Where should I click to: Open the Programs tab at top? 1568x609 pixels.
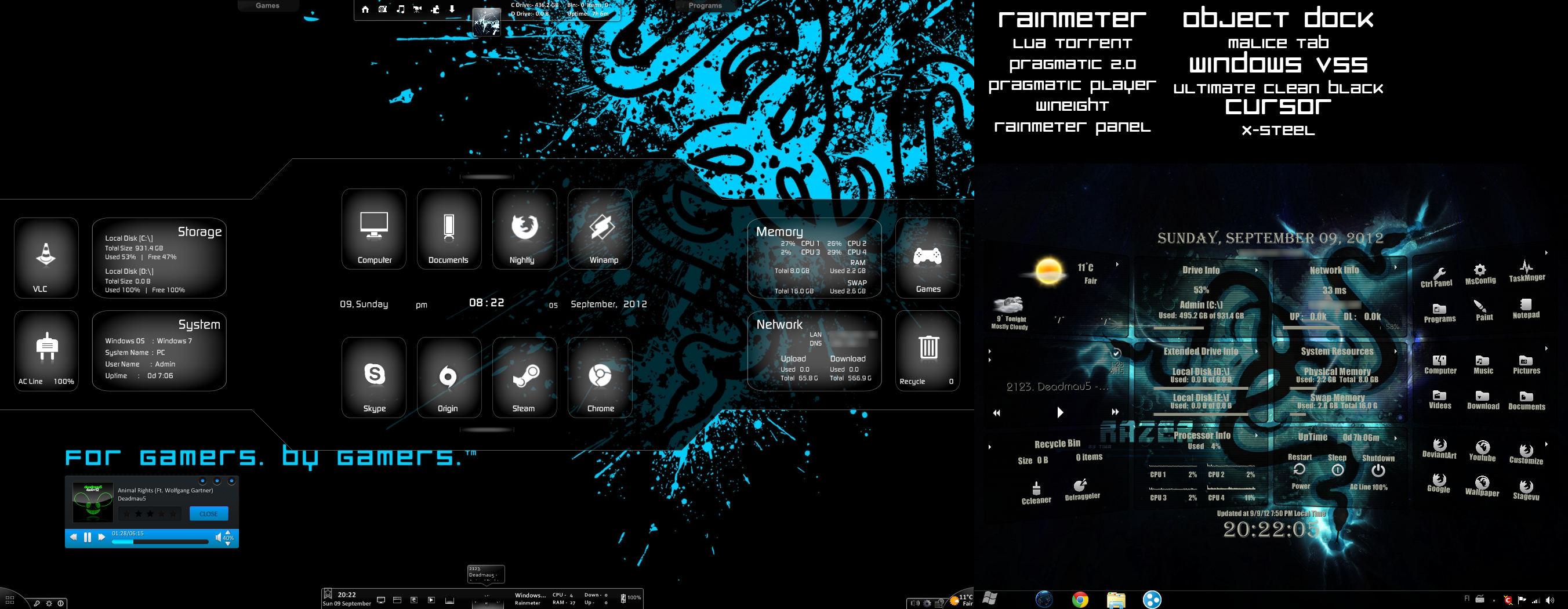tap(705, 5)
